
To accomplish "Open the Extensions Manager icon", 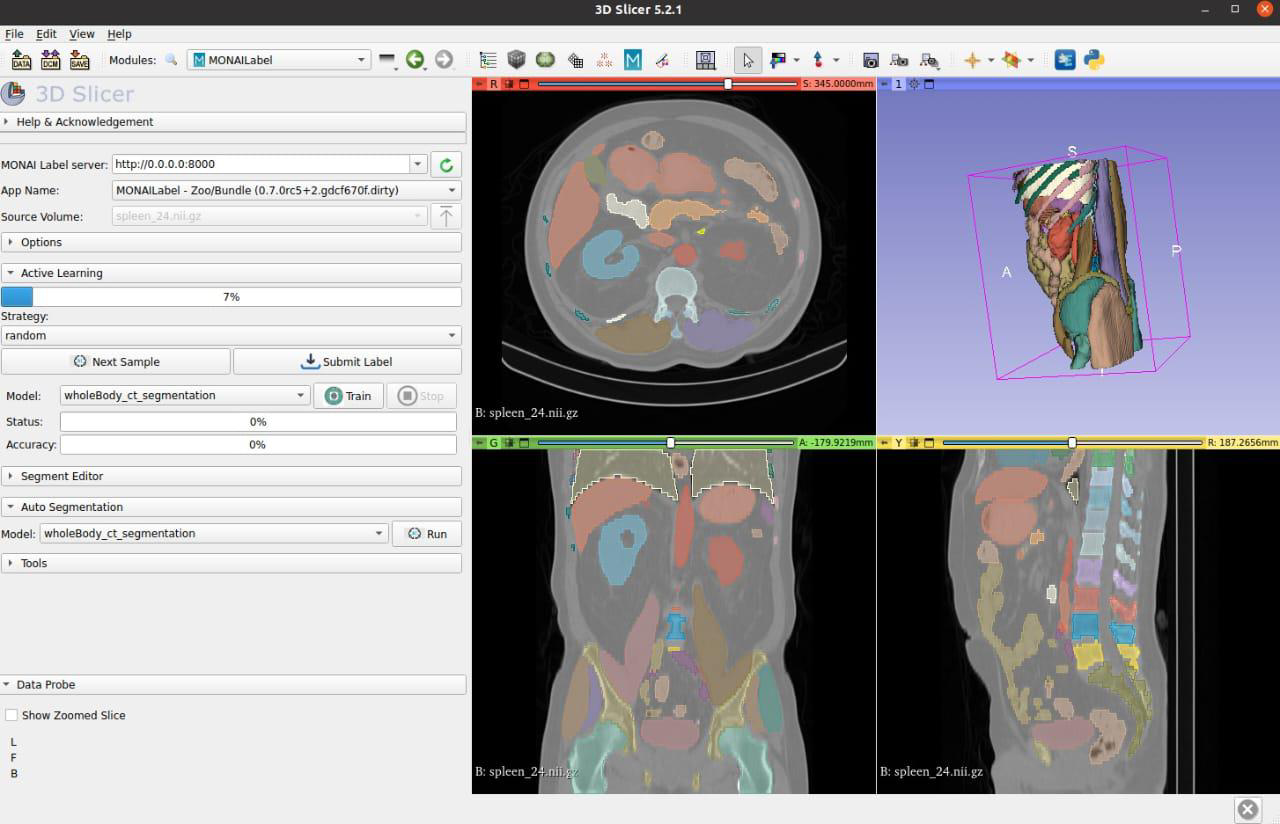I will click(1066, 60).
